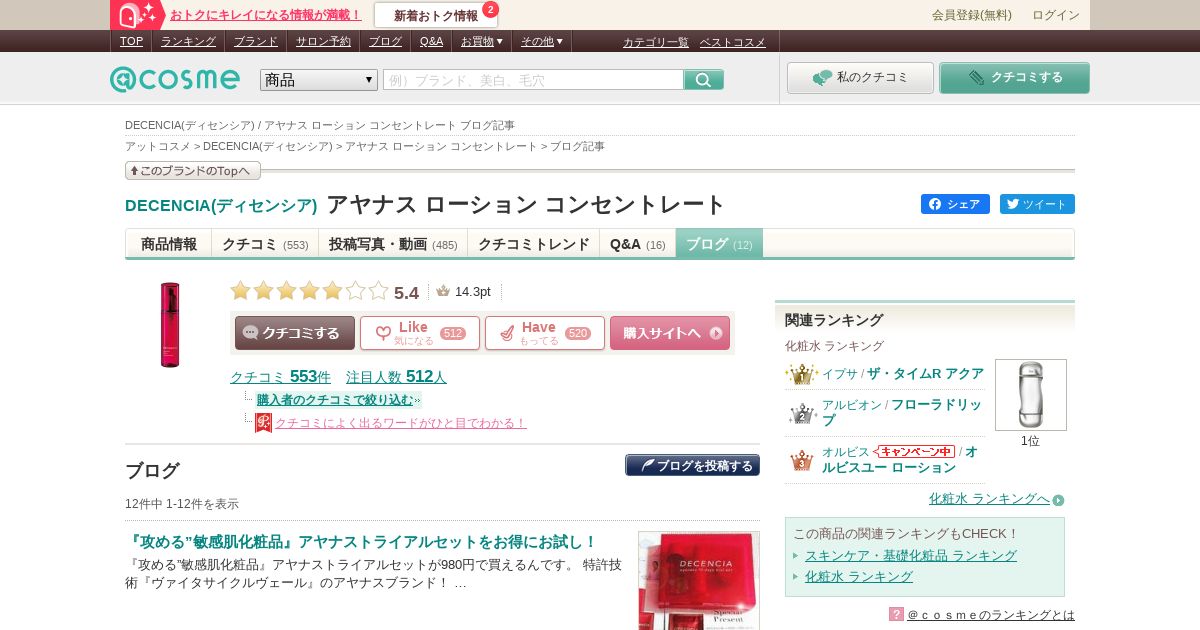Click the 購入サイトへ button
1200x630 pixels.
(x=670, y=333)
